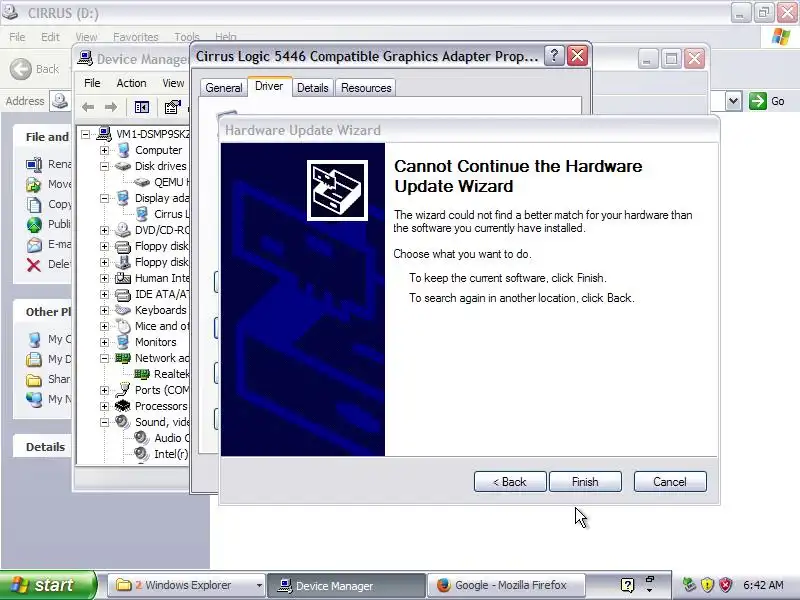Screen dimensions: 800x600
Task: Click Explorer Back button in CIRRUS window
Action: tap(35, 69)
